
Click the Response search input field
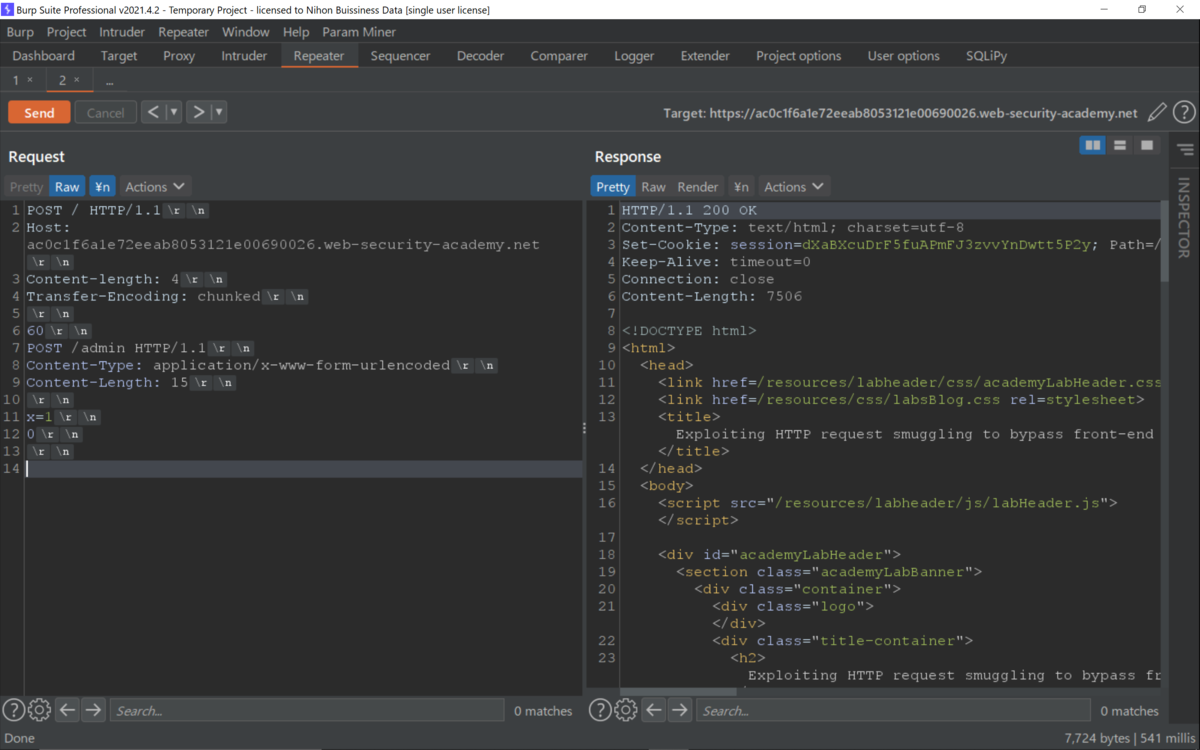pos(892,710)
